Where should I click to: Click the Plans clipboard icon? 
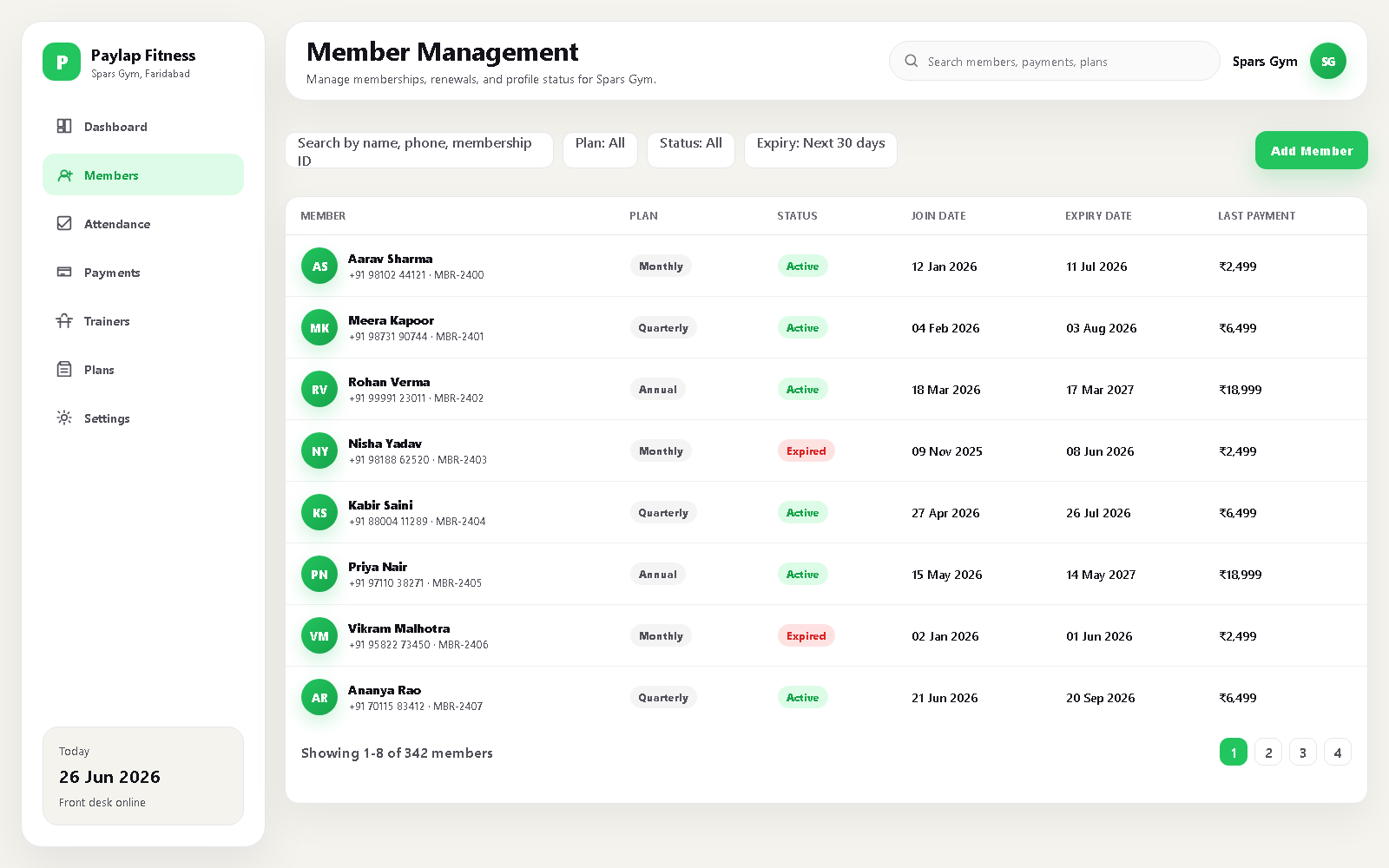[x=64, y=369]
